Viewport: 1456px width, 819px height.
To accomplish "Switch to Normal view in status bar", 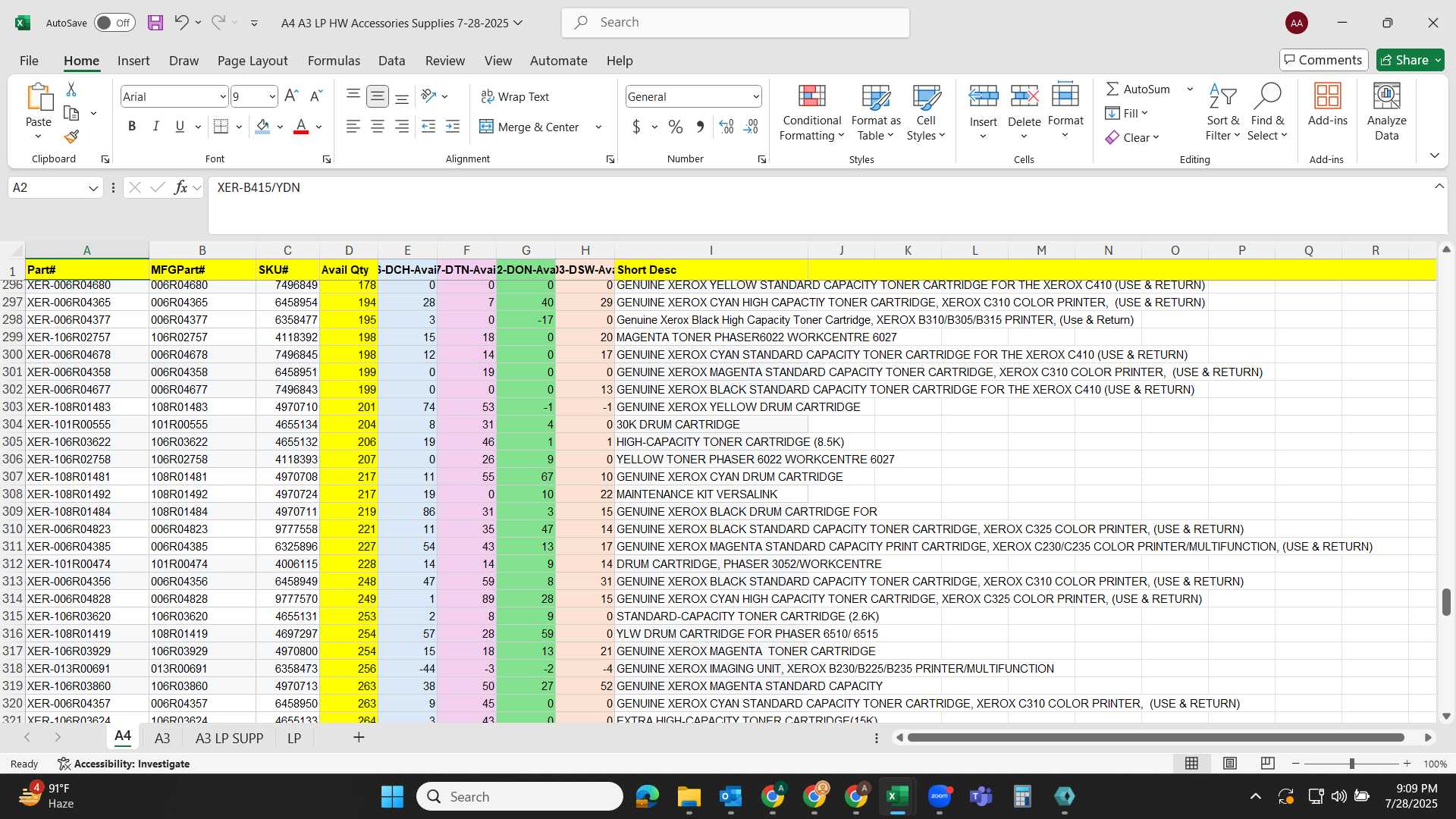I will (1192, 764).
